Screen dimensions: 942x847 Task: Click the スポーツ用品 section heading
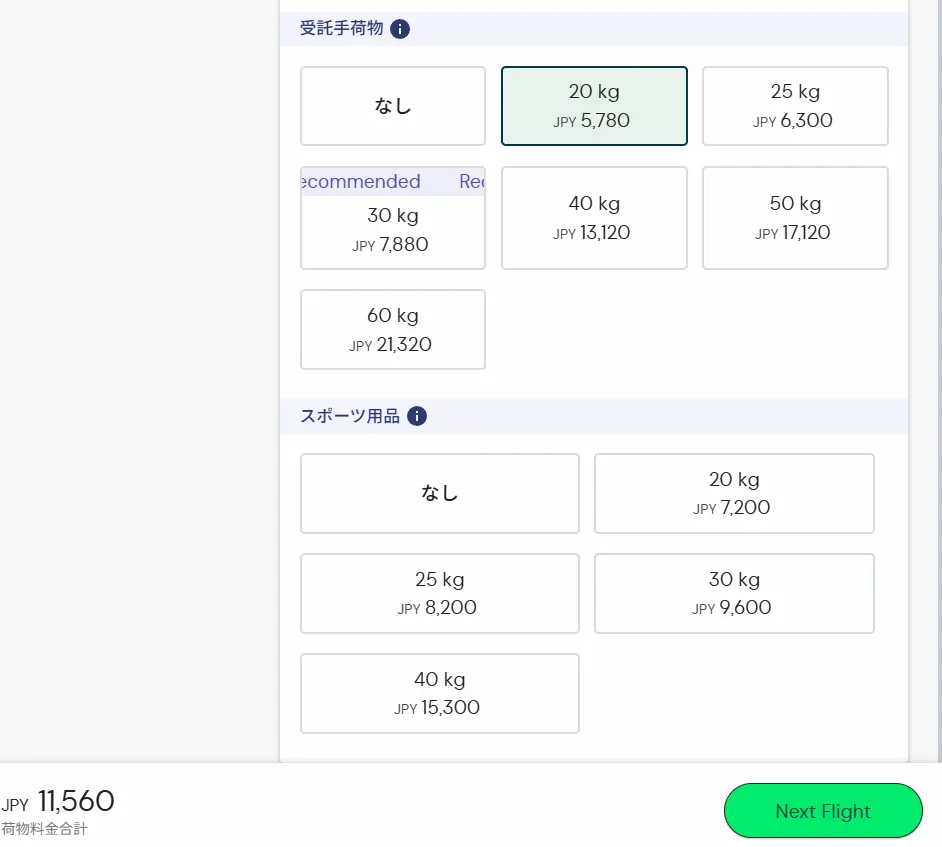point(350,416)
